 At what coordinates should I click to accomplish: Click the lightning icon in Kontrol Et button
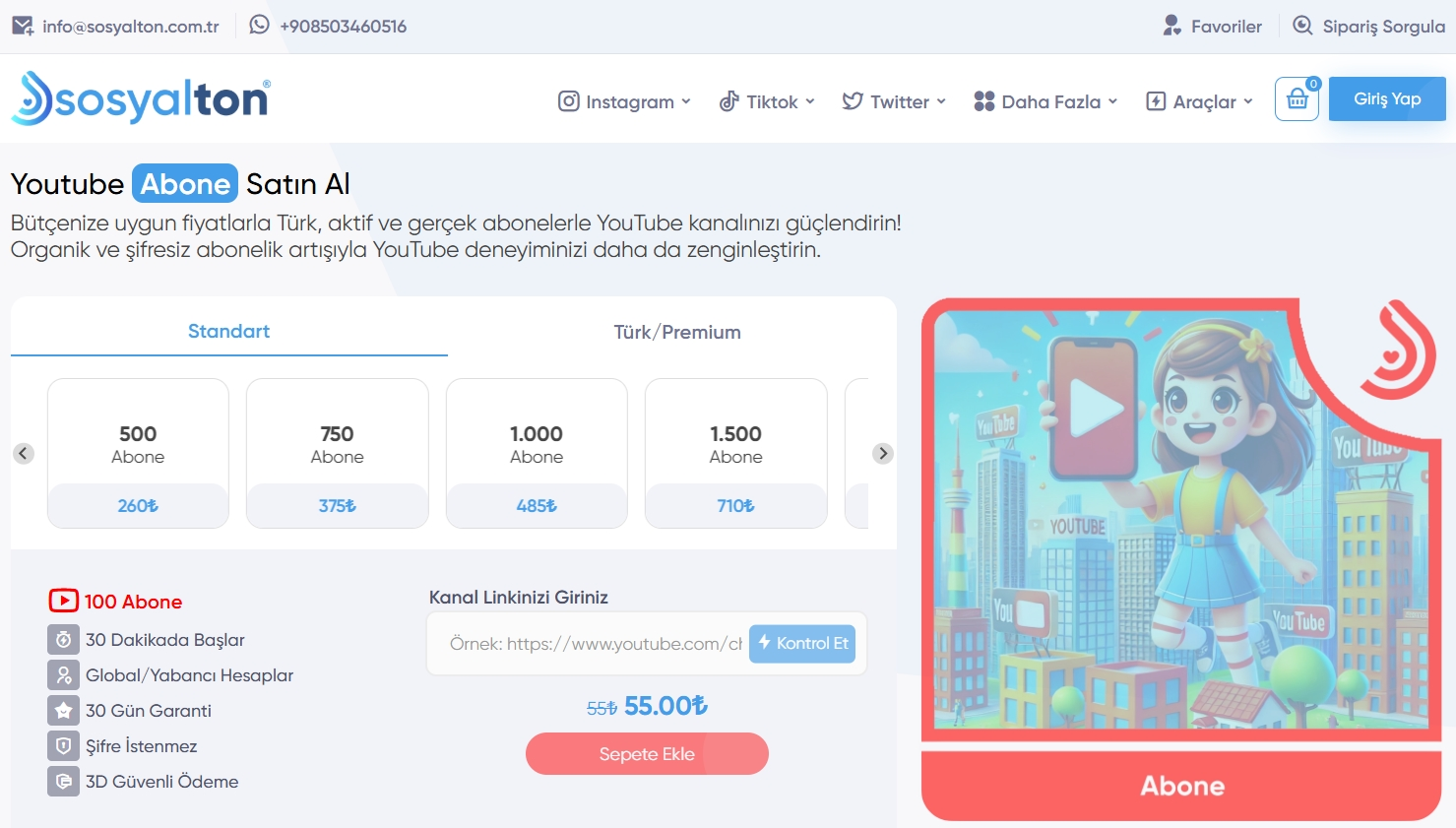pyautogui.click(x=764, y=643)
